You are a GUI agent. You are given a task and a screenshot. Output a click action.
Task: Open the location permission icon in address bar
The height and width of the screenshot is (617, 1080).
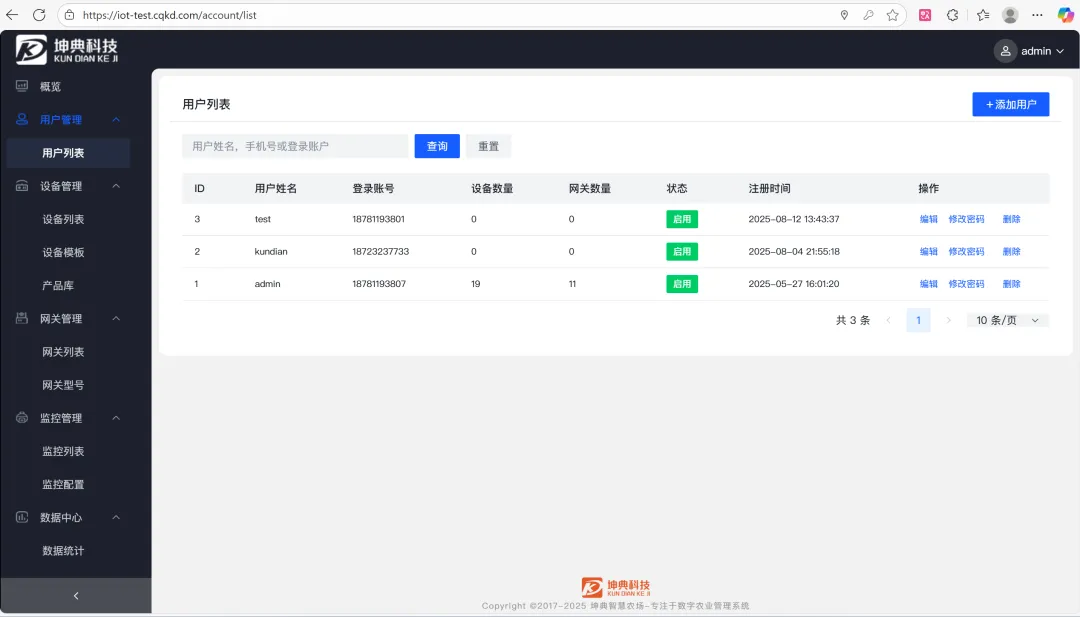click(x=844, y=14)
